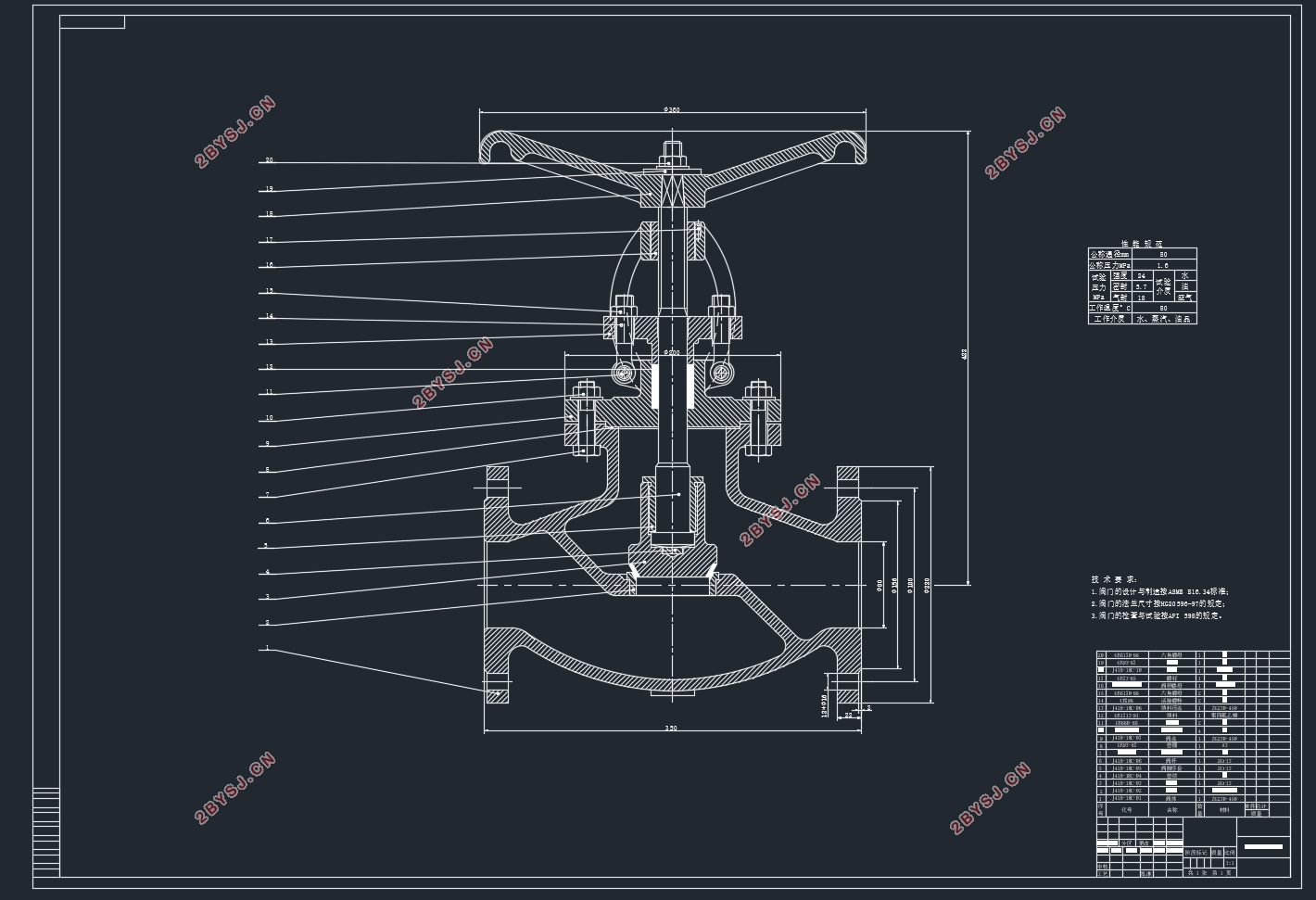Screen dimensions: 1316x900
Task: Select part callout number 12
Action: [269, 367]
